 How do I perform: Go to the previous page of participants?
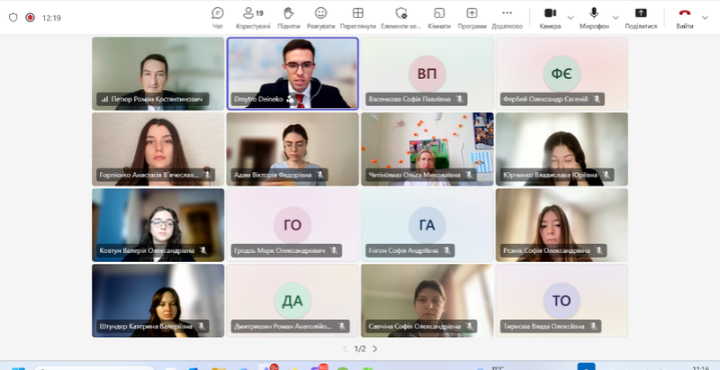click(345, 349)
